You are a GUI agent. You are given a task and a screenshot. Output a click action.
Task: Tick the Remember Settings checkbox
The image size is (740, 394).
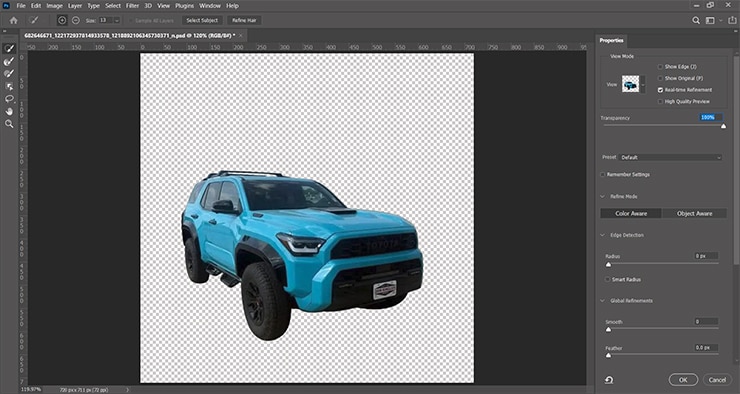pos(603,175)
